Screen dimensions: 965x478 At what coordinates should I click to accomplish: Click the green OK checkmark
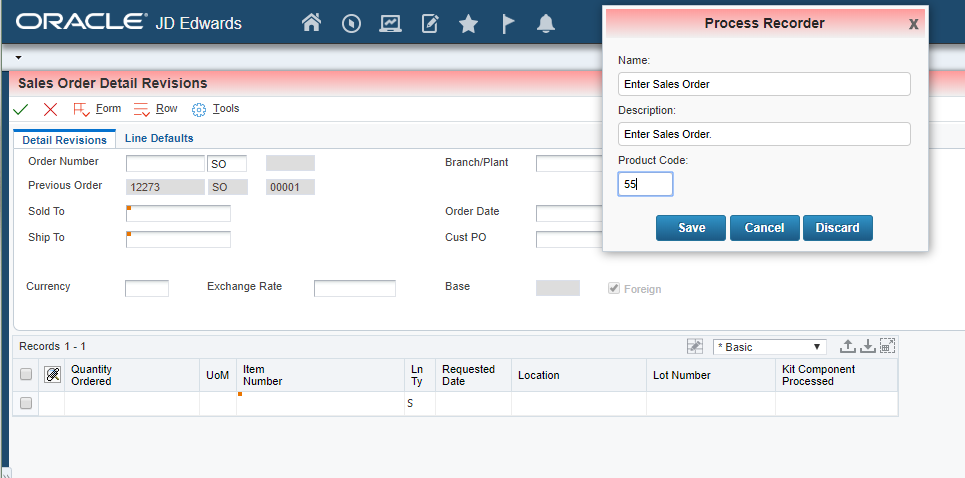coord(20,110)
